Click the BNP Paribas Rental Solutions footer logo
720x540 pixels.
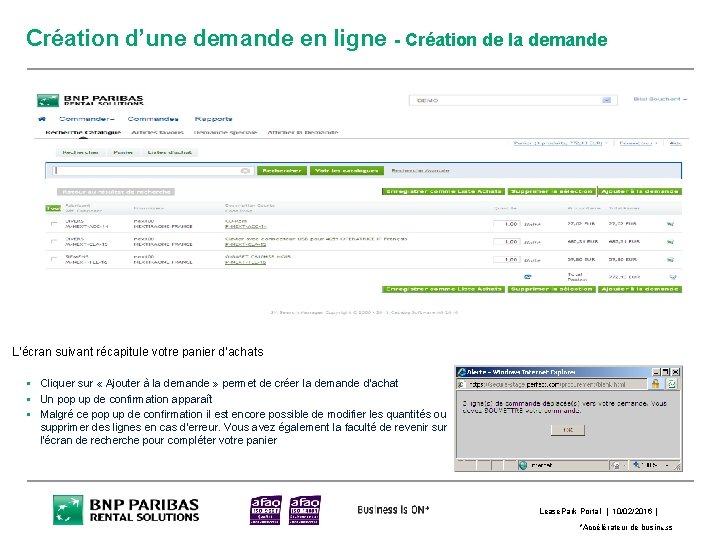click(126, 510)
